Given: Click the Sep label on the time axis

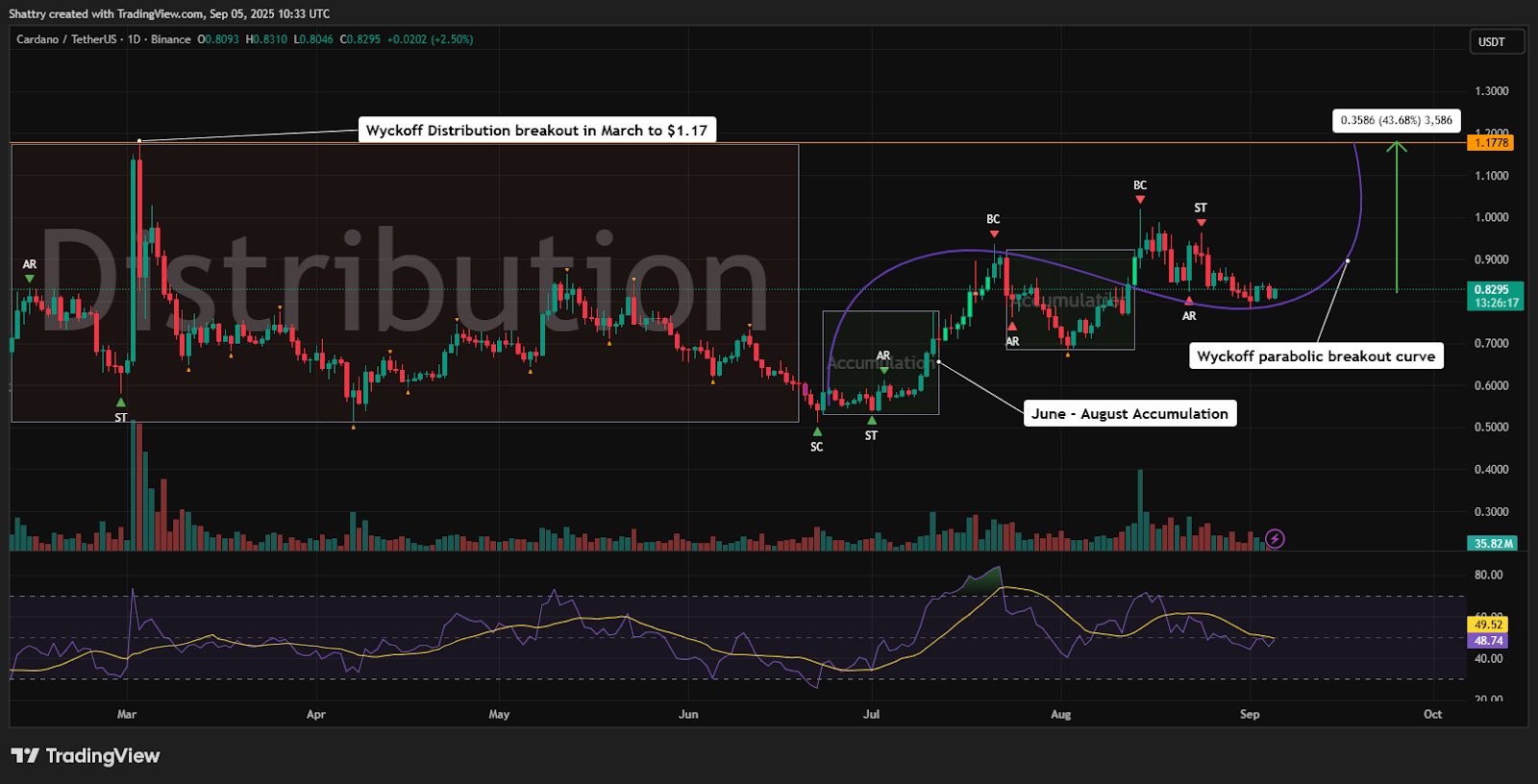Looking at the screenshot, I should pyautogui.click(x=1249, y=714).
